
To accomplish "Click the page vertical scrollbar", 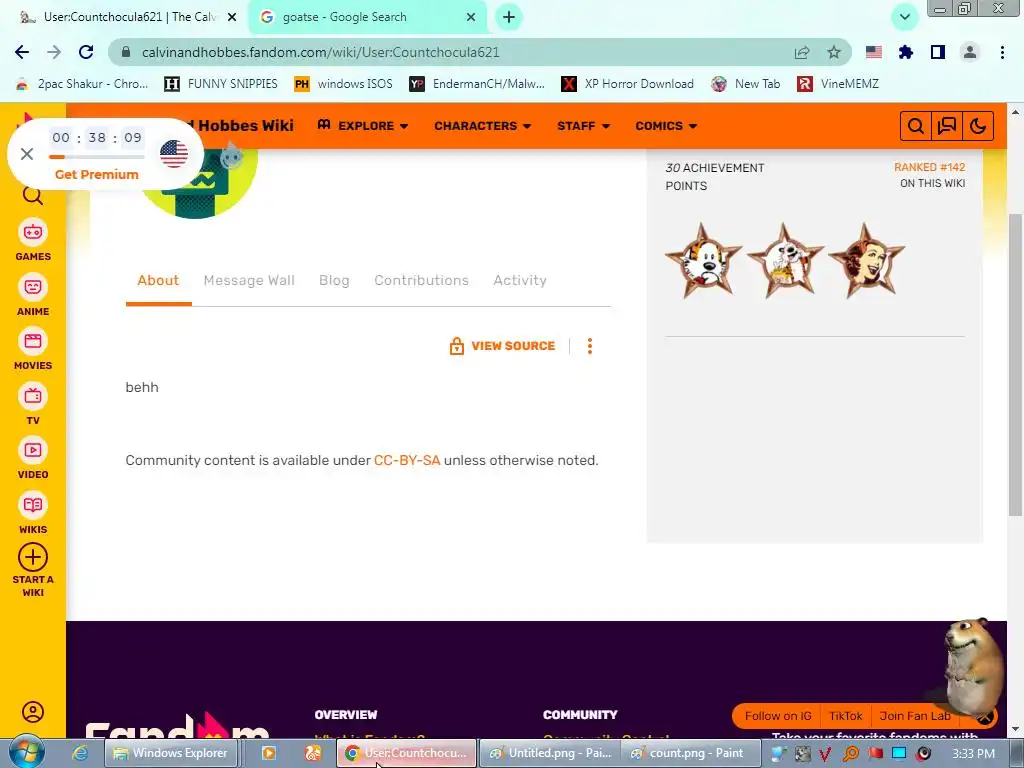I will coord(1016,365).
